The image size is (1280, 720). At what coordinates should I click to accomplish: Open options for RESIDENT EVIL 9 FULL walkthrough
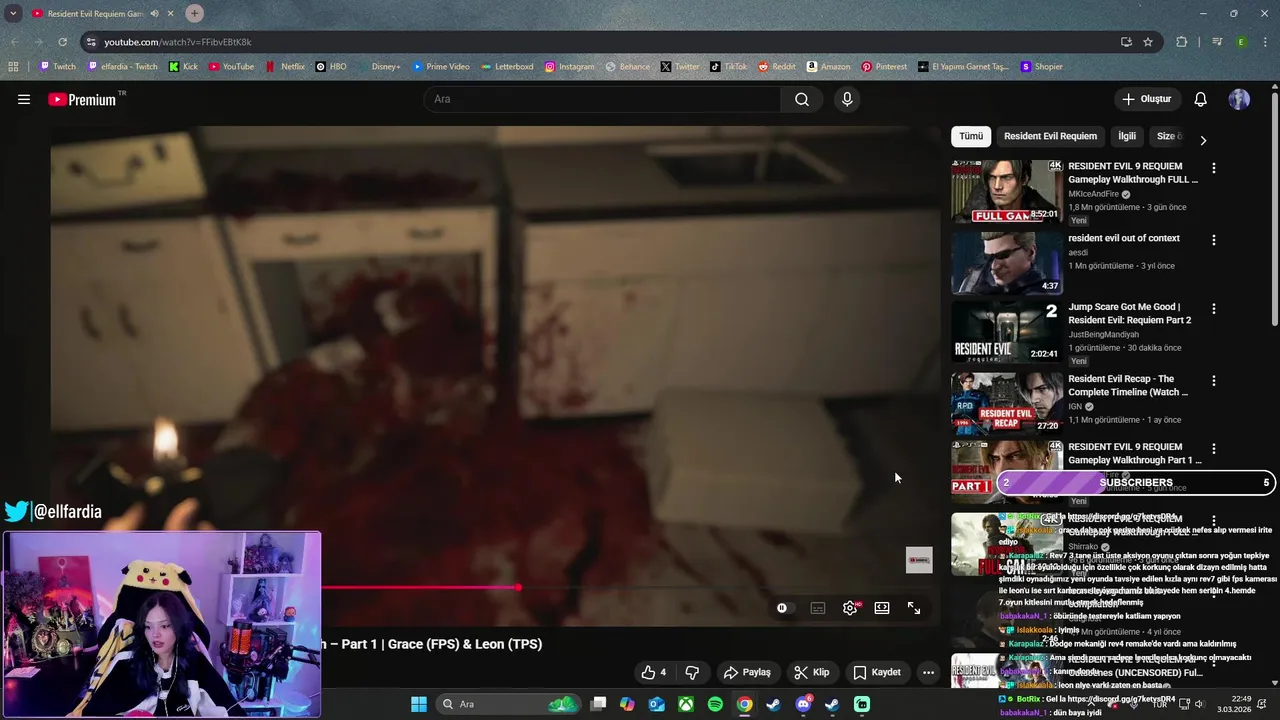tap(1214, 169)
